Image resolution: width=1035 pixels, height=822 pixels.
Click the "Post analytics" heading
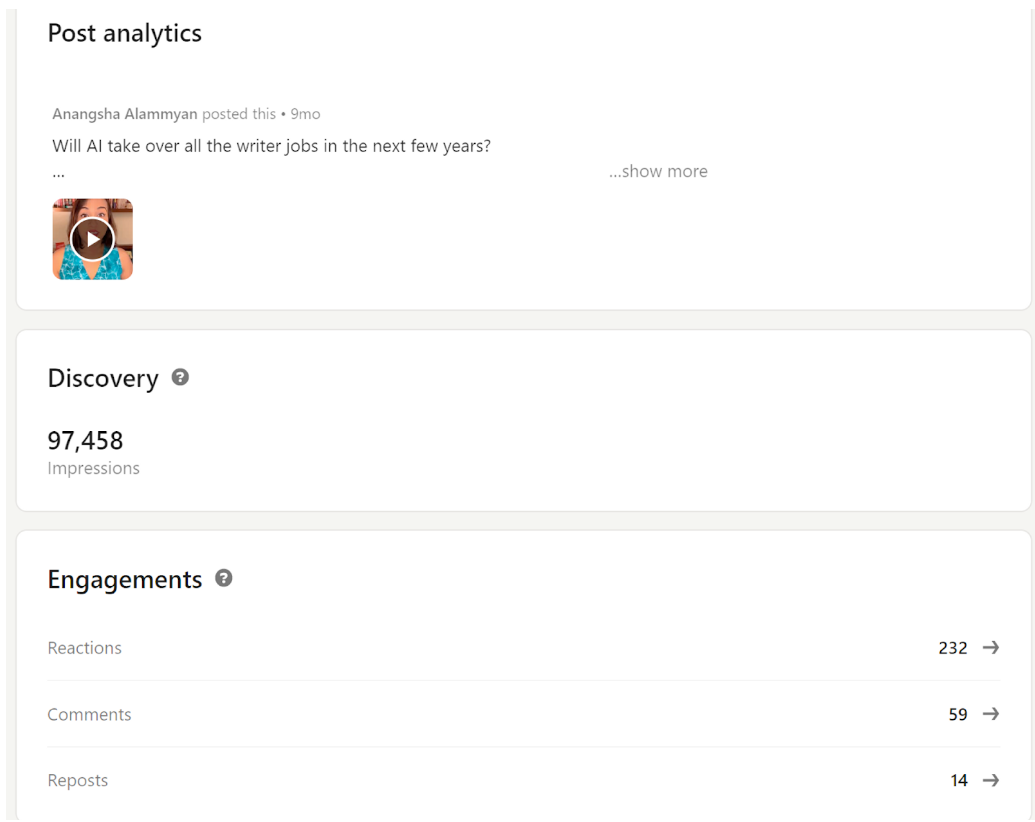(x=125, y=33)
